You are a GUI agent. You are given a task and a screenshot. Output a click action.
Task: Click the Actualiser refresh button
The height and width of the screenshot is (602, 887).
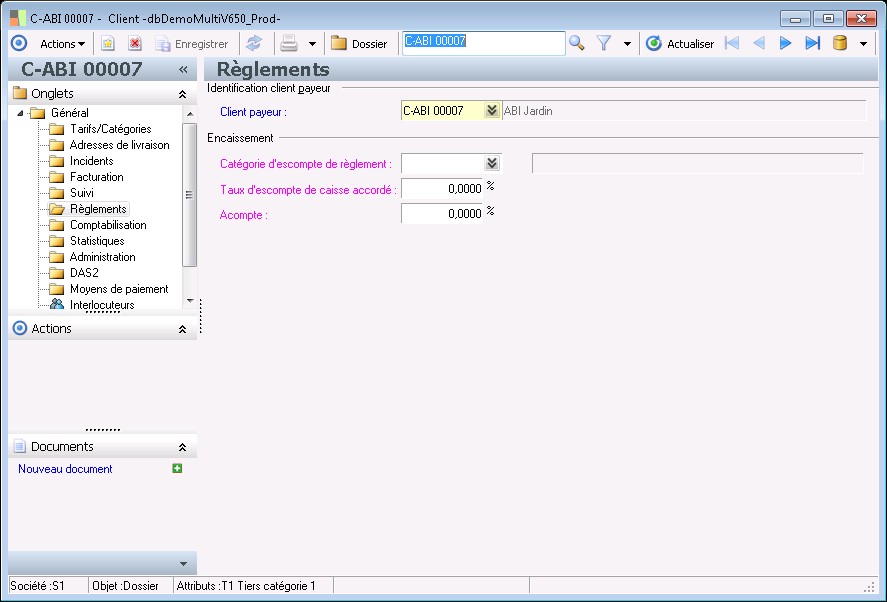point(680,44)
